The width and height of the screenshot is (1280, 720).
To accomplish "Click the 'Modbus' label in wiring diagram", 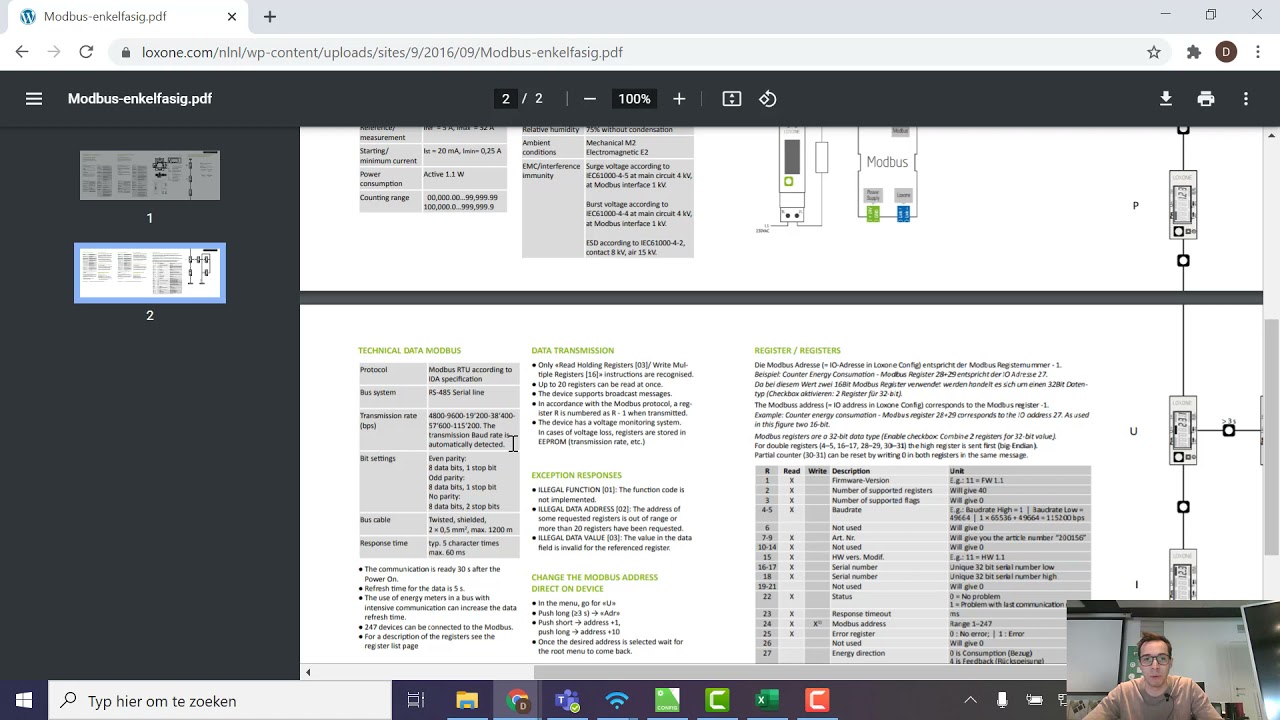I will pyautogui.click(x=887, y=162).
